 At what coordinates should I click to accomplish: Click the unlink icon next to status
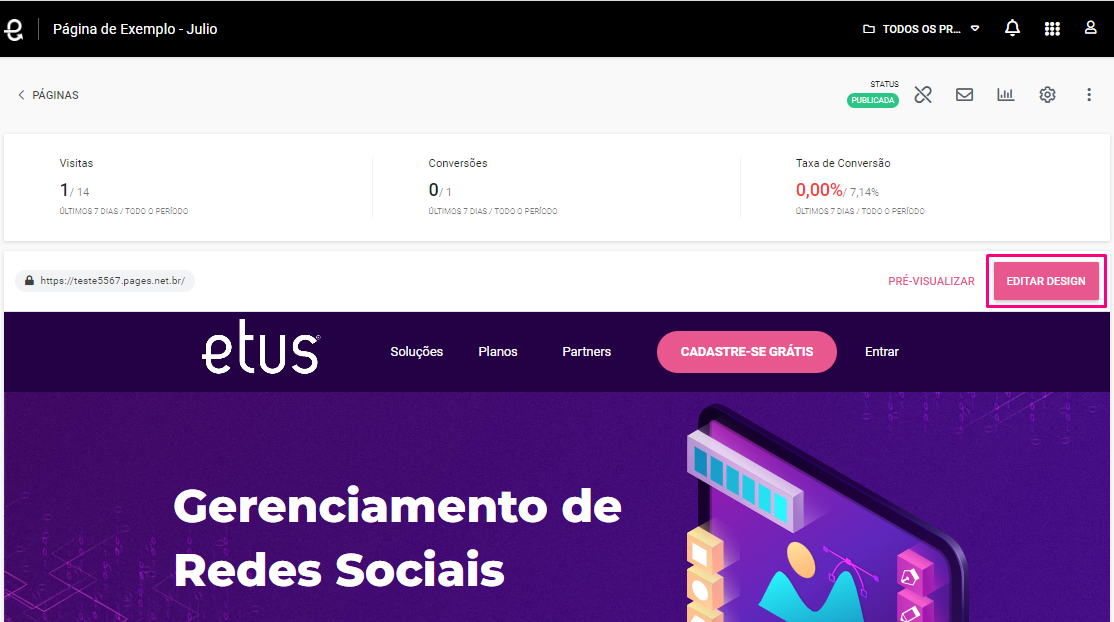(x=922, y=95)
